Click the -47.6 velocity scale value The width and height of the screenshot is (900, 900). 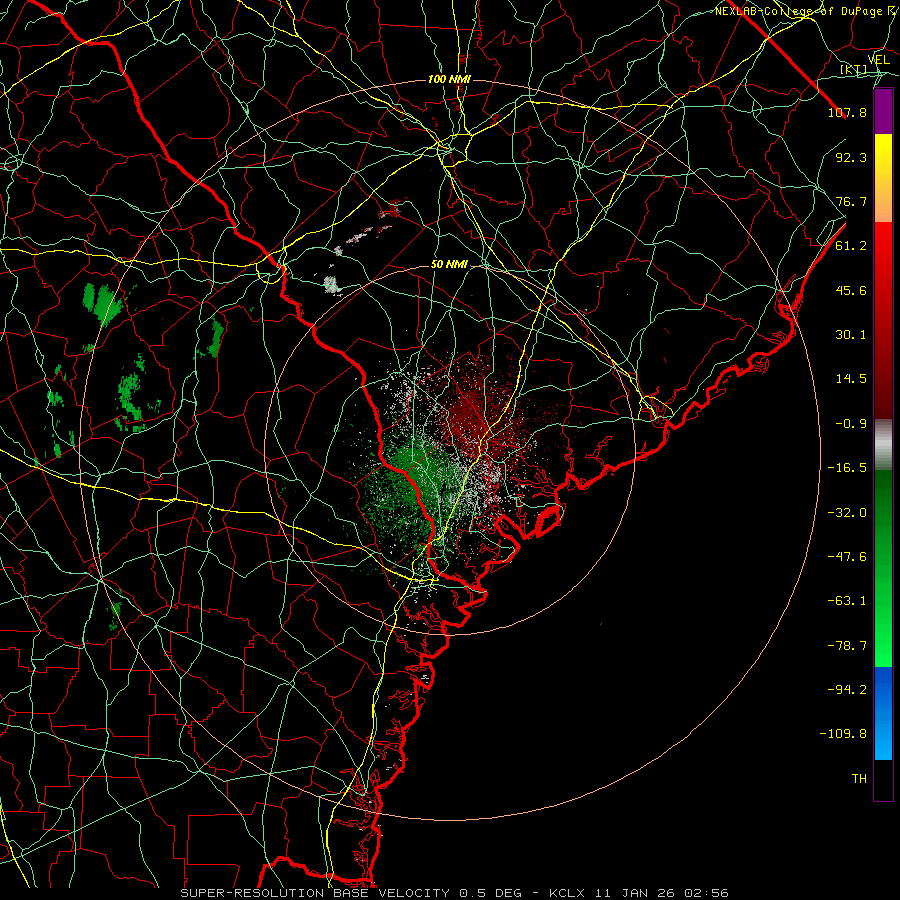coord(847,557)
